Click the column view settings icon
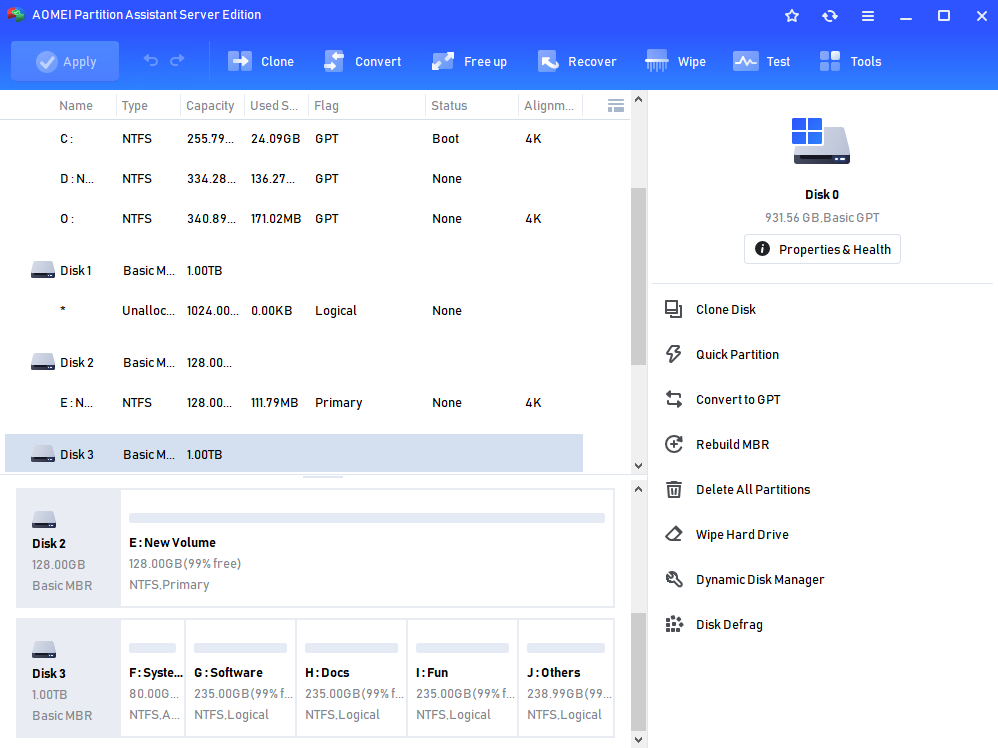 tap(615, 106)
